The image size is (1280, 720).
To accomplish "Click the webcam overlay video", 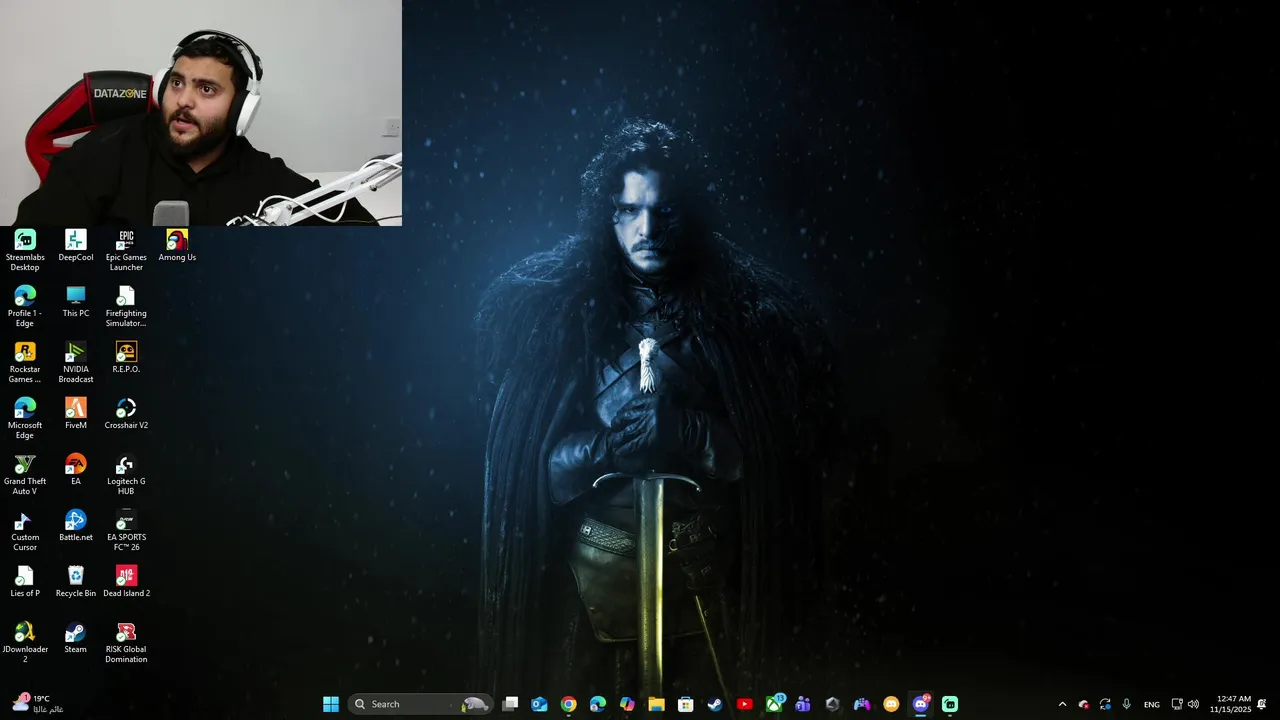I will (x=201, y=113).
